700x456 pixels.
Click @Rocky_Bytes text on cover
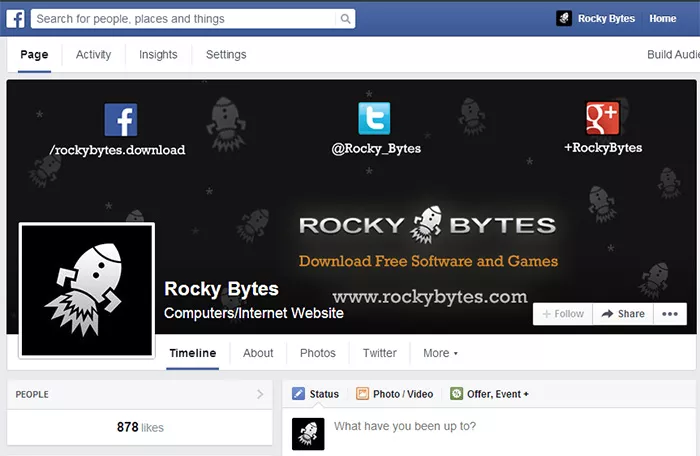376,148
